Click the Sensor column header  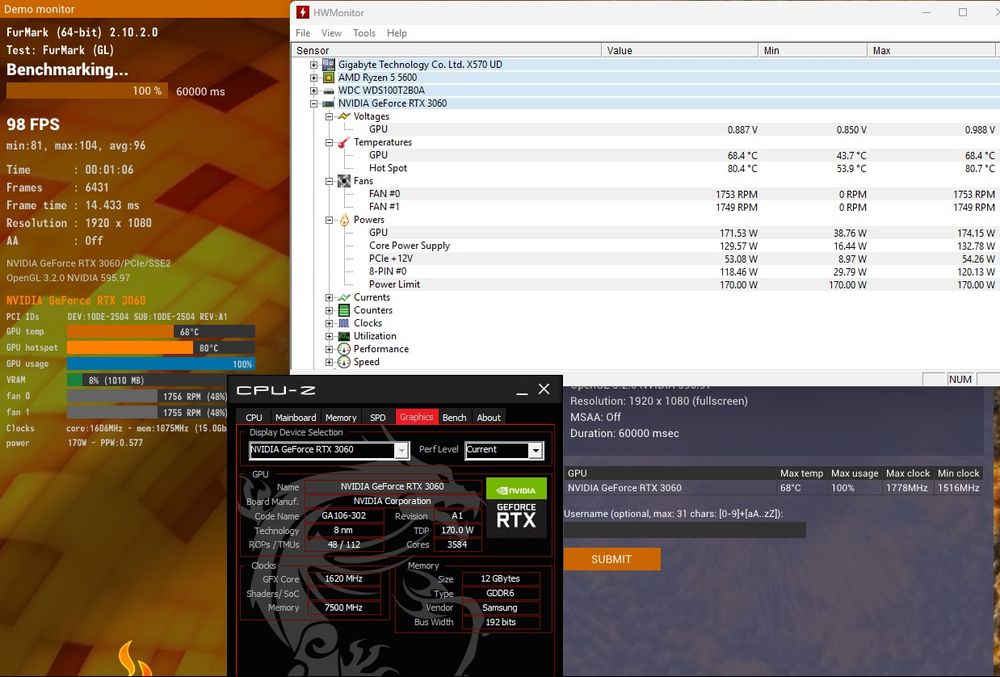point(446,50)
